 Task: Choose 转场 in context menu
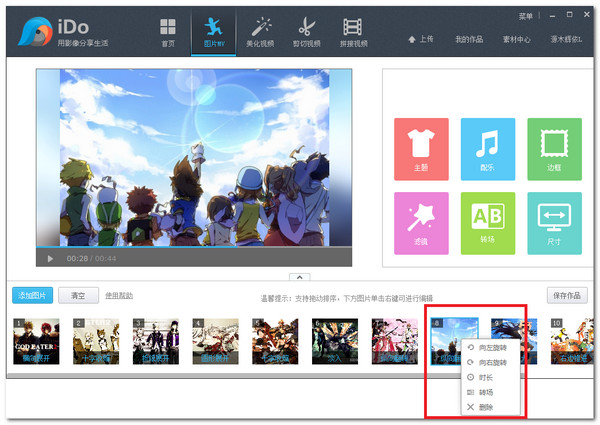(491, 392)
